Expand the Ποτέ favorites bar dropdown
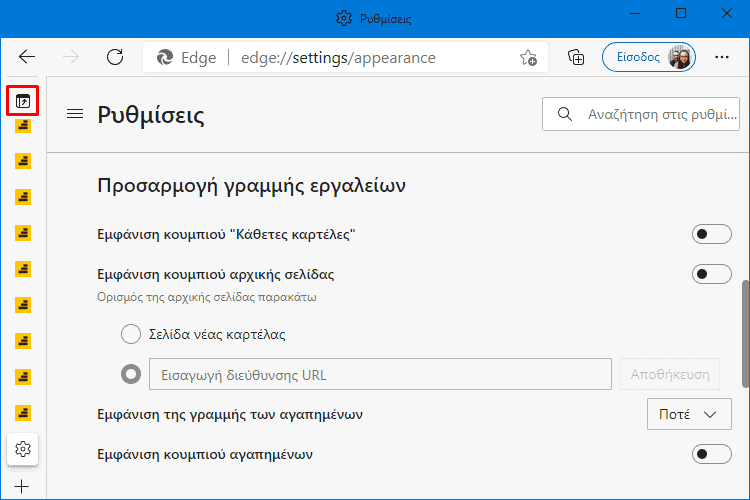The height and width of the screenshot is (500, 750). click(689, 414)
